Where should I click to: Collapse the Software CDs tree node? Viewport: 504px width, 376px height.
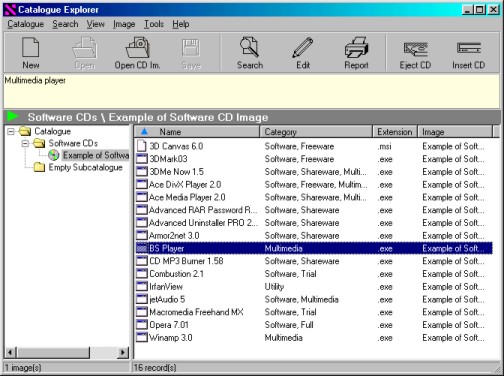coord(25,143)
